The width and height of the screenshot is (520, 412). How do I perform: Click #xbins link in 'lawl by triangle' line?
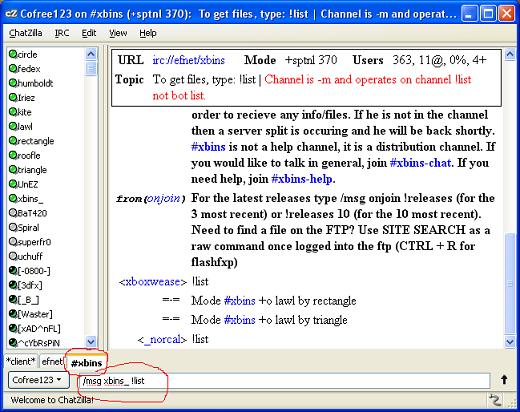240,320
